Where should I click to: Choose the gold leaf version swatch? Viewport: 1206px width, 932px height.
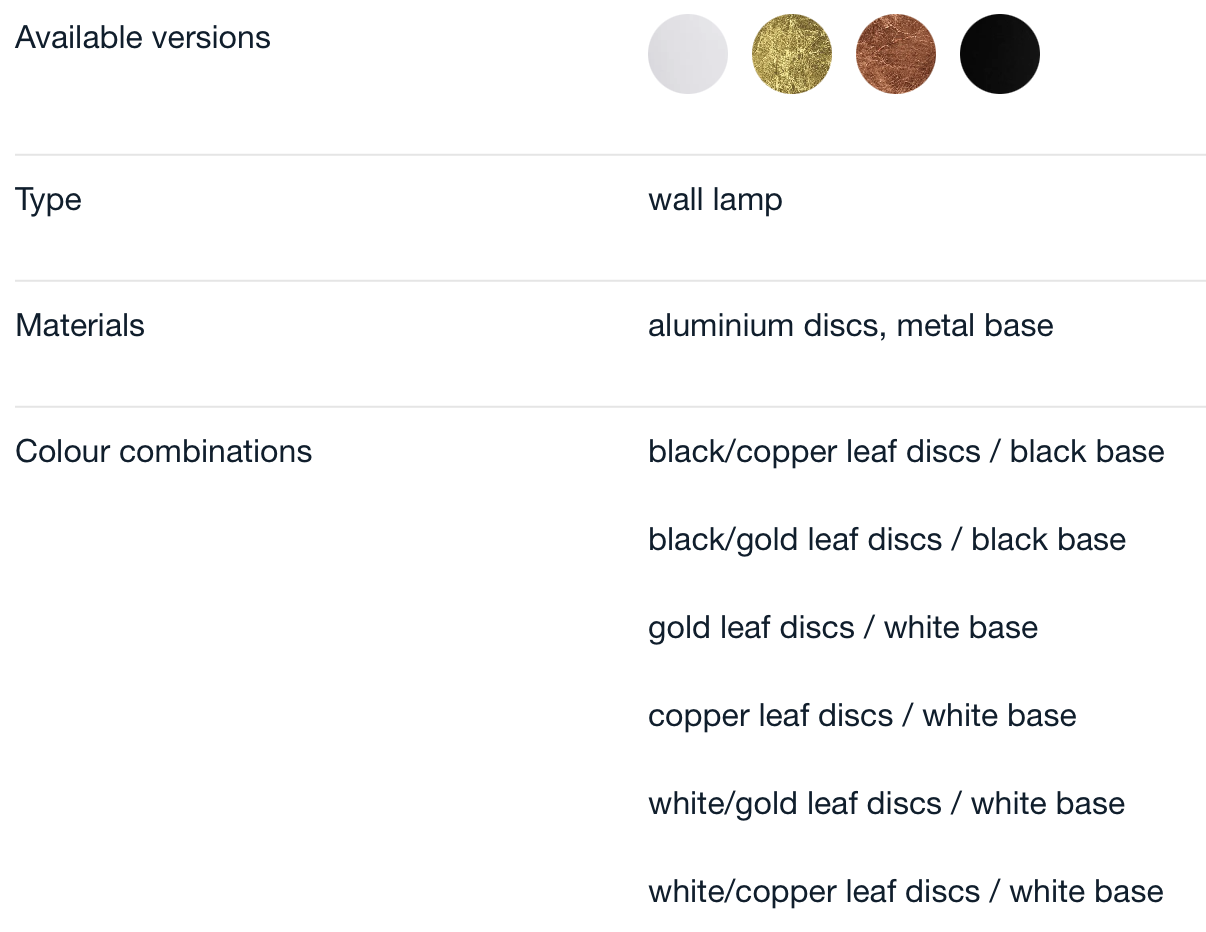pyautogui.click(x=792, y=54)
